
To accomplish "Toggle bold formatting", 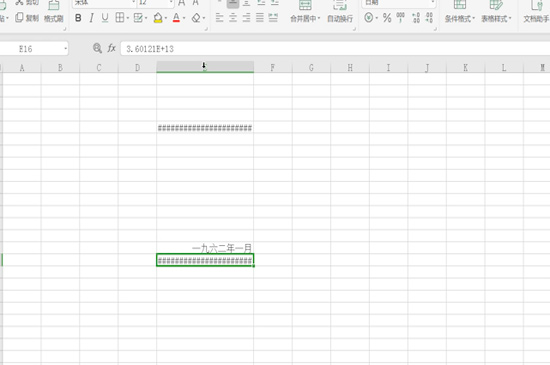I will (x=78, y=18).
